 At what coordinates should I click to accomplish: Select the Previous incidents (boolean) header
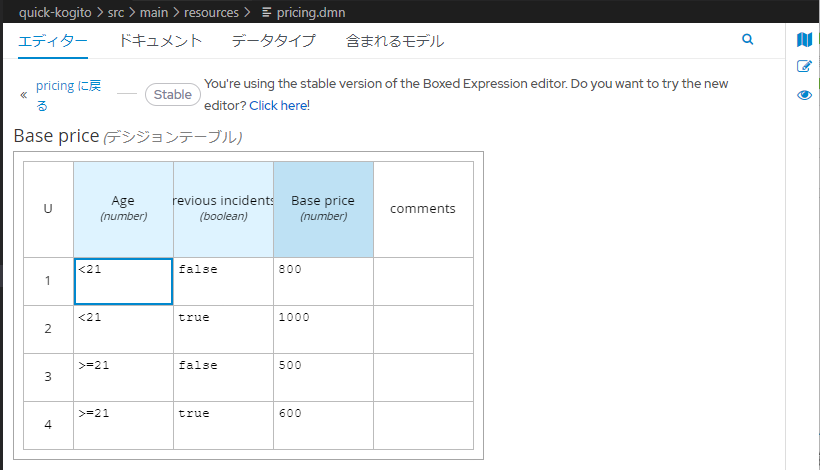[223, 209]
